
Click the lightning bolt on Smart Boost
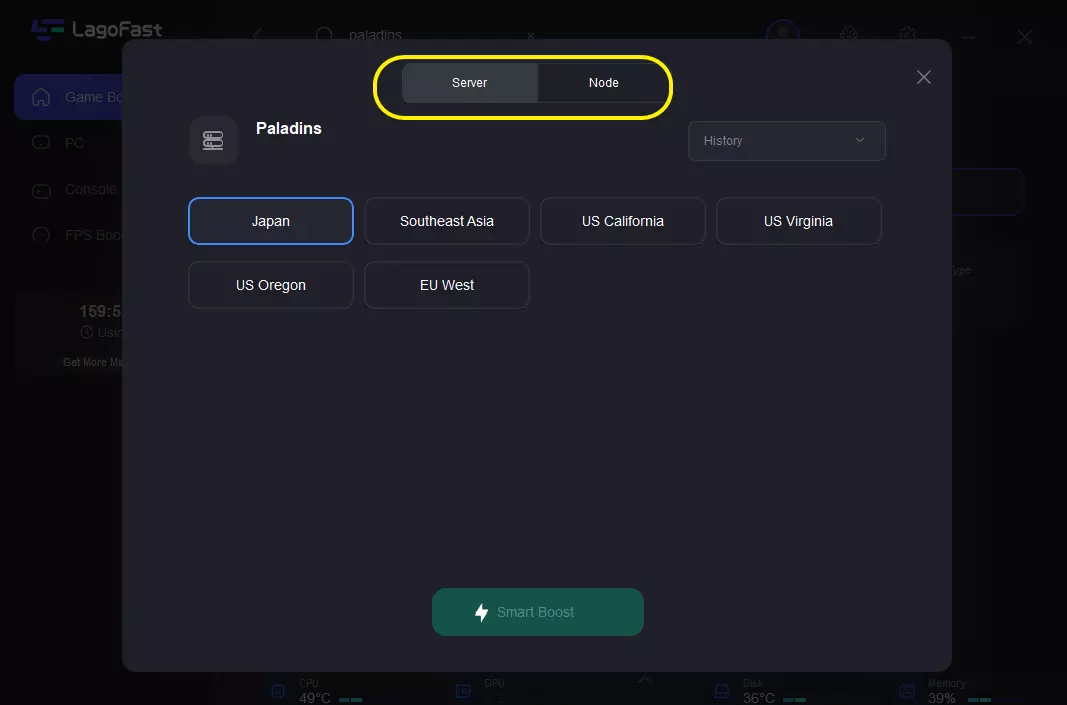(481, 612)
